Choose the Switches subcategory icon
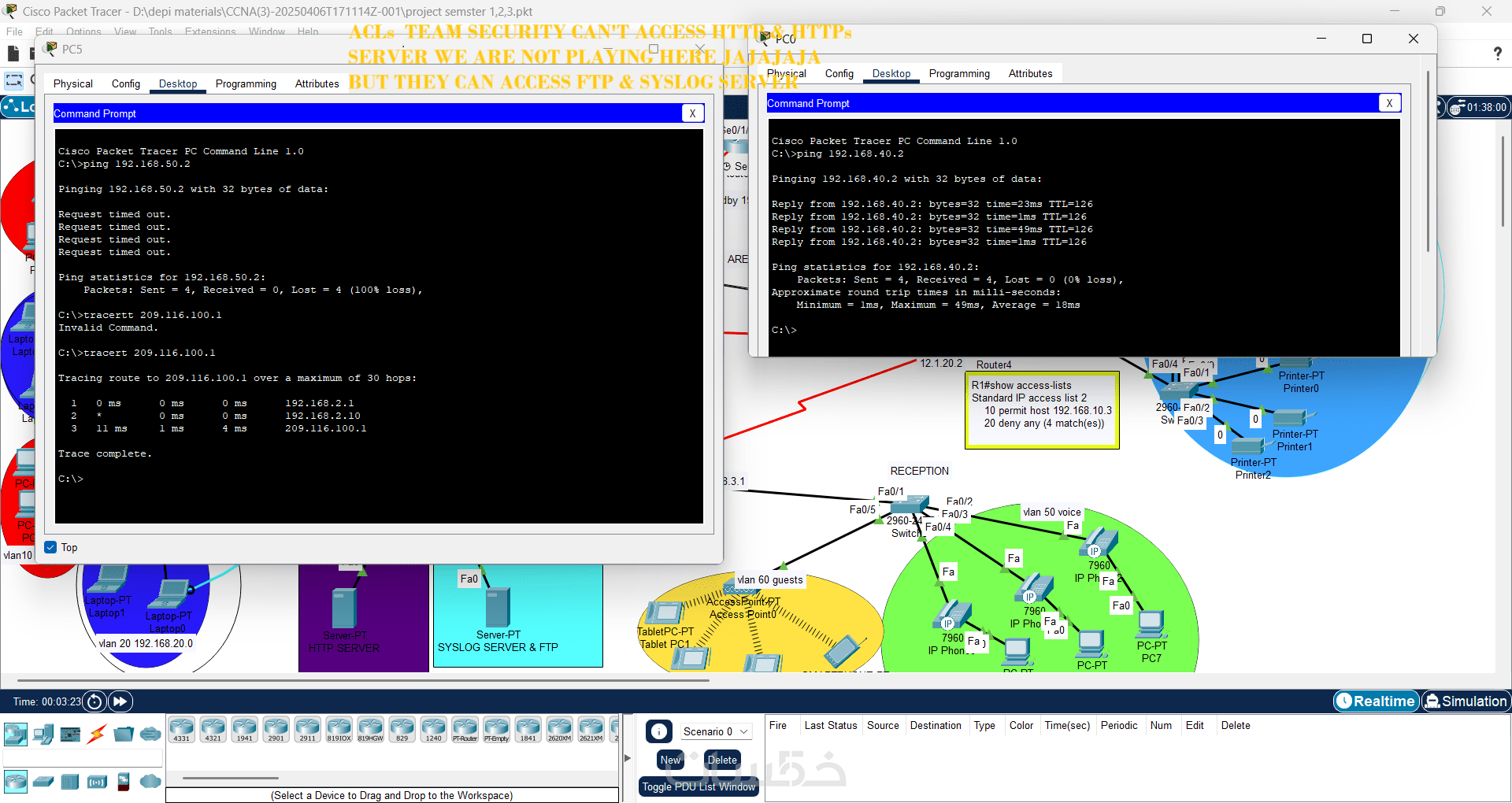The image size is (1512, 803). (43, 781)
